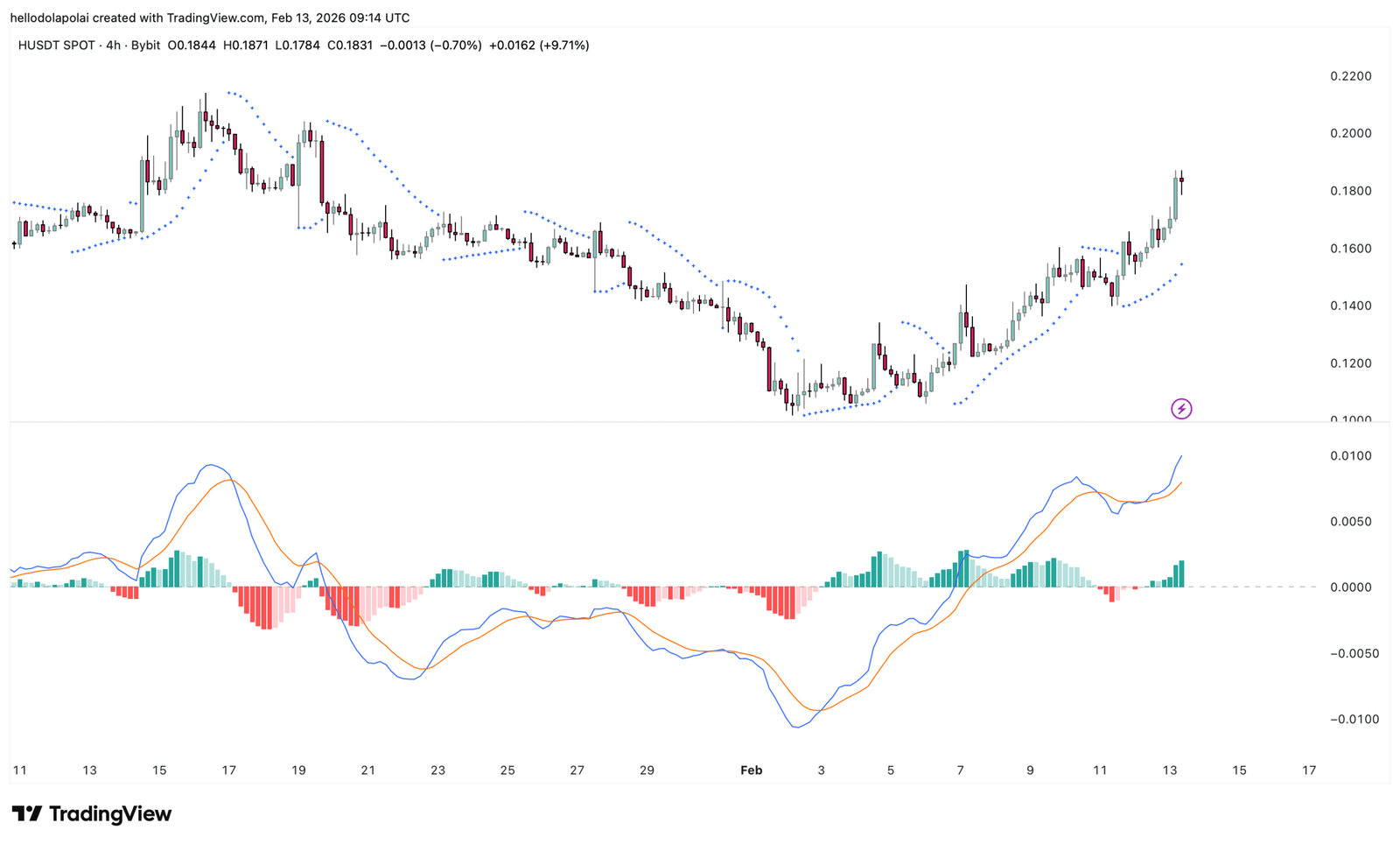Click the Bybit exchange name in legend
Viewport: 1400px width, 844px height.
[145, 46]
